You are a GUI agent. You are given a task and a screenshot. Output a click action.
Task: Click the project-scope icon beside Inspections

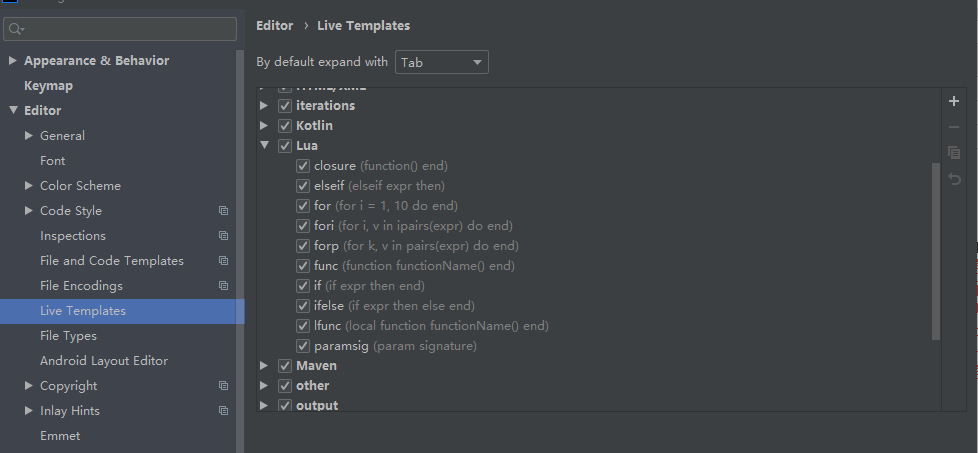[223, 236]
